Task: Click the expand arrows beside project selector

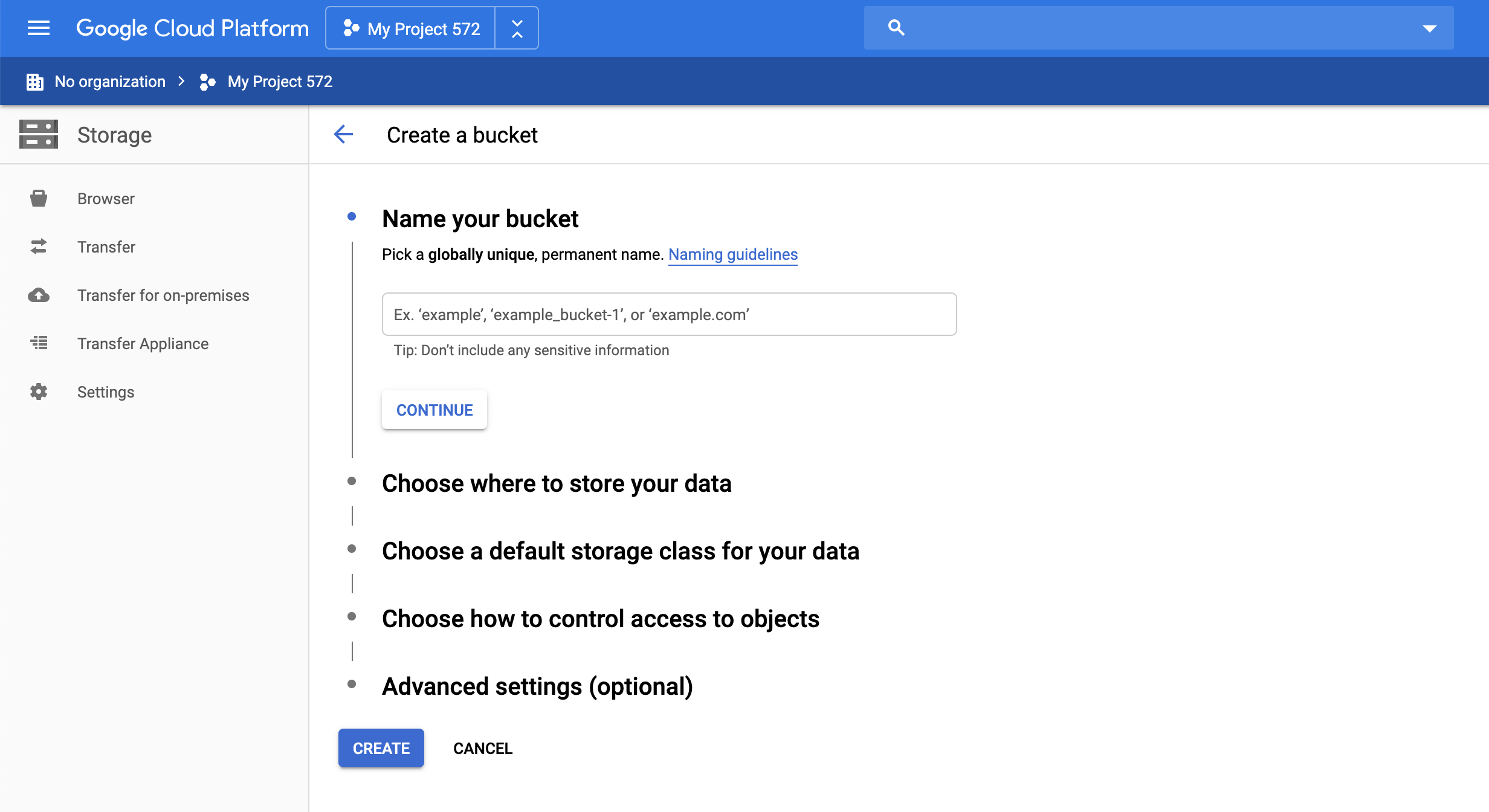Action: [517, 28]
